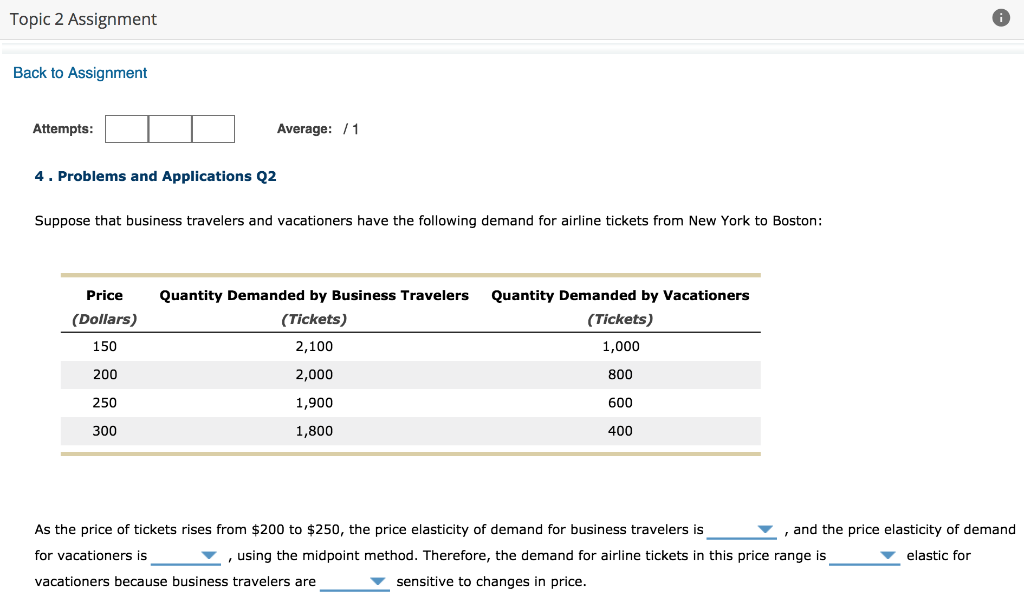Viewport: 1024px width, 609px height.
Task: Select the Quantity Demanded by Business Travelers header
Action: pos(314,295)
